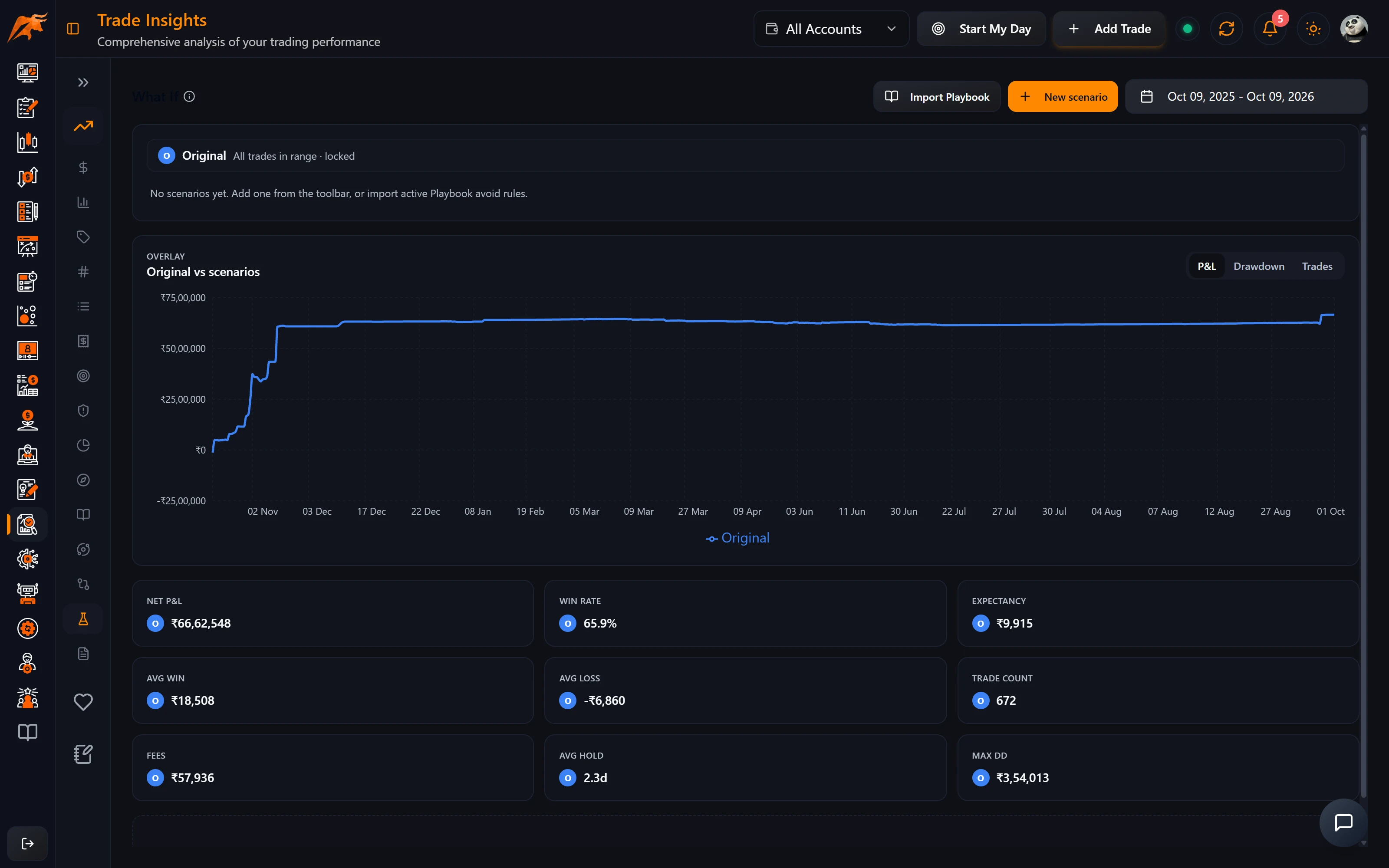Open the heart favorites icon
The image size is (1389, 868).
click(x=83, y=702)
